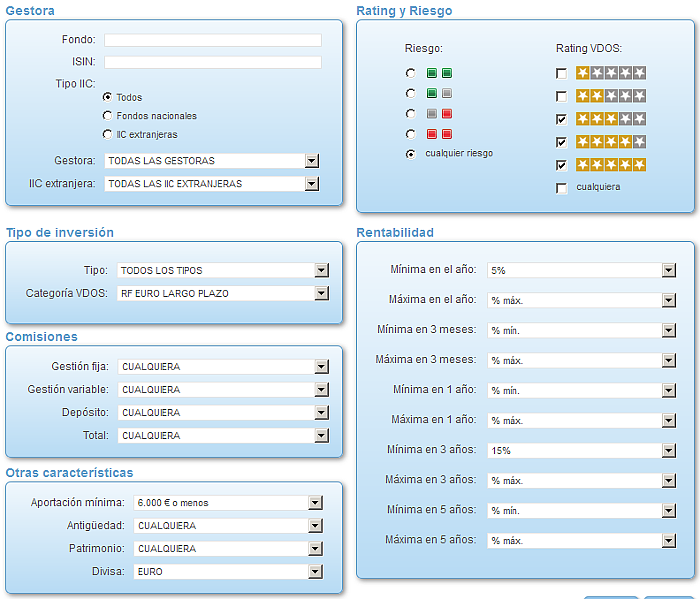Uncheck the three-star VDOS rating box

pyautogui.click(x=562, y=119)
